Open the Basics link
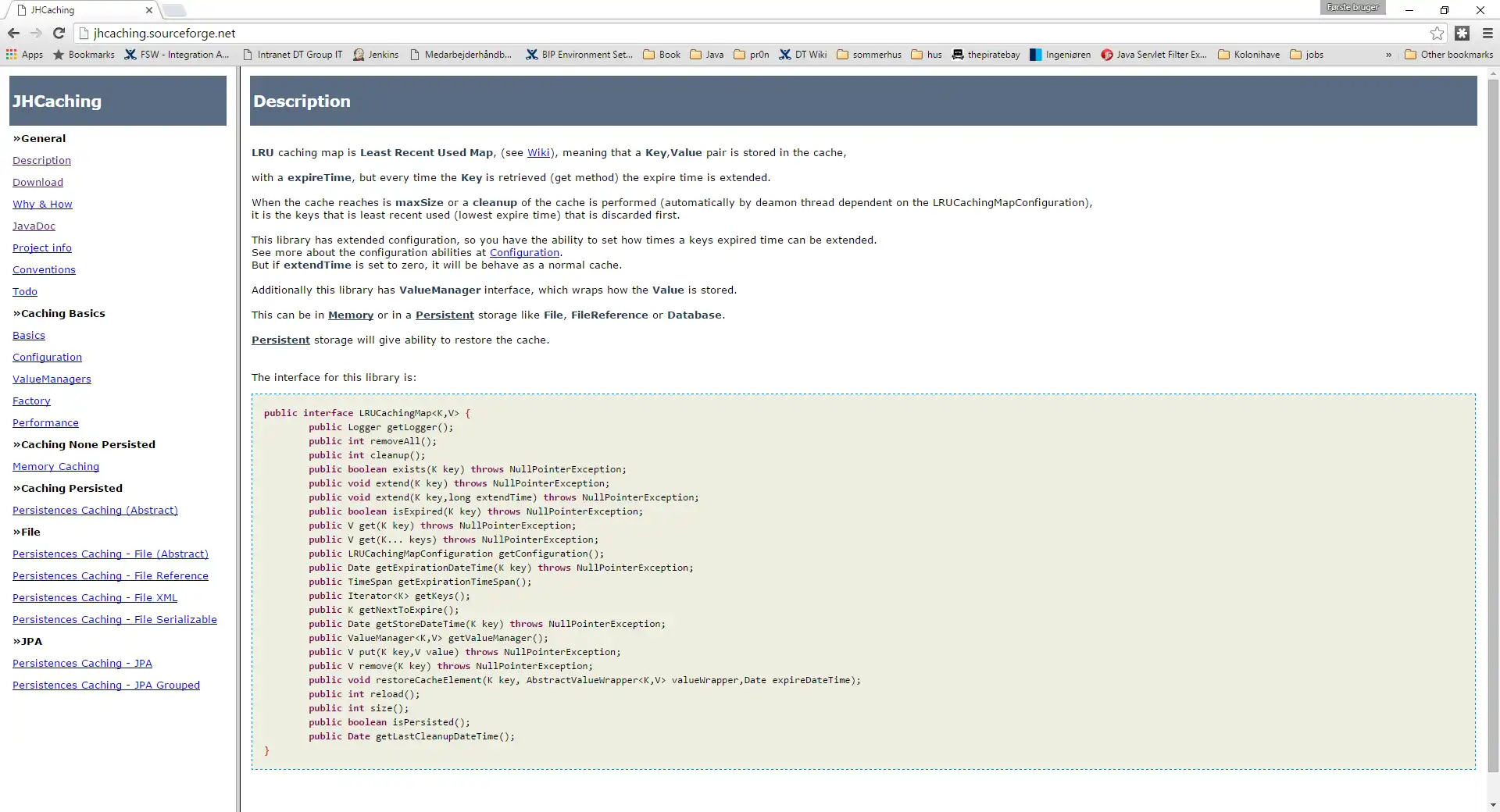1500x812 pixels. point(29,335)
